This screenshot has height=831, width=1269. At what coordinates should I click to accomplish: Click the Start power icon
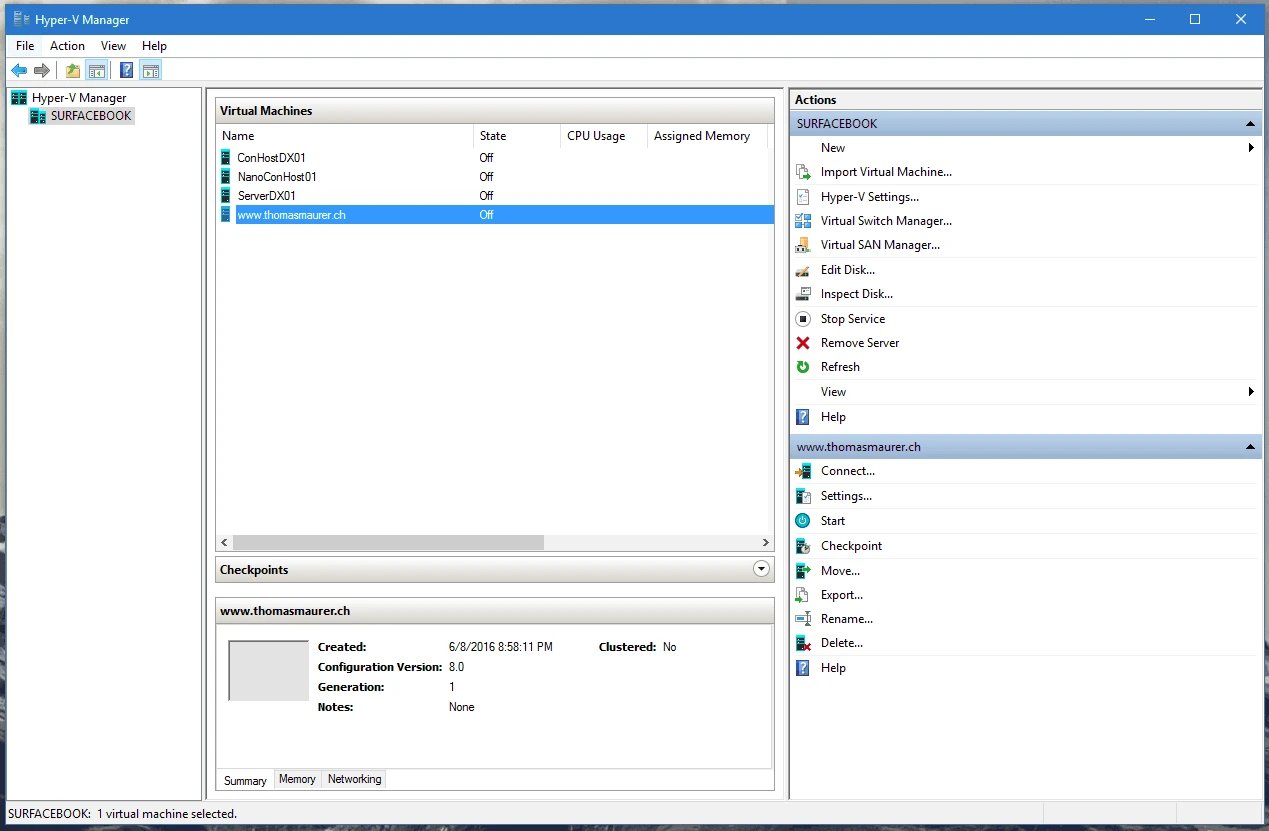pyautogui.click(x=803, y=521)
